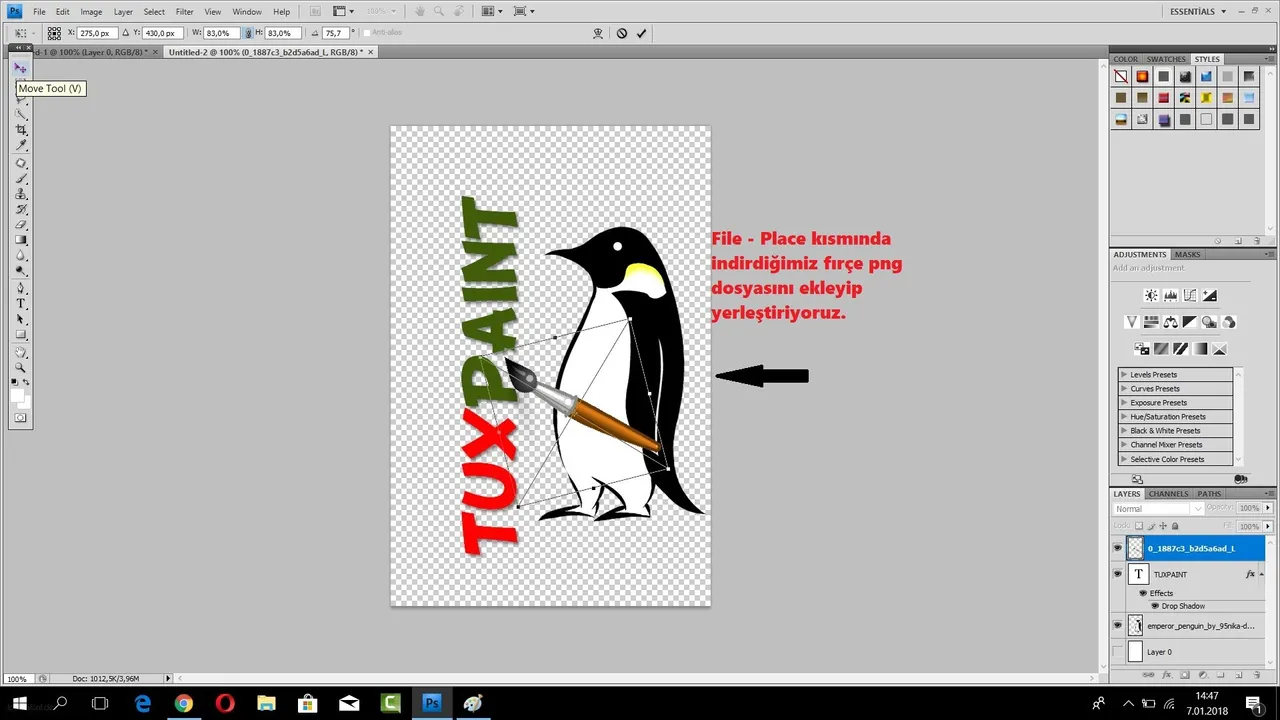The image size is (1280, 720).
Task: Switch to warp mode in options bar
Action: coord(598,33)
